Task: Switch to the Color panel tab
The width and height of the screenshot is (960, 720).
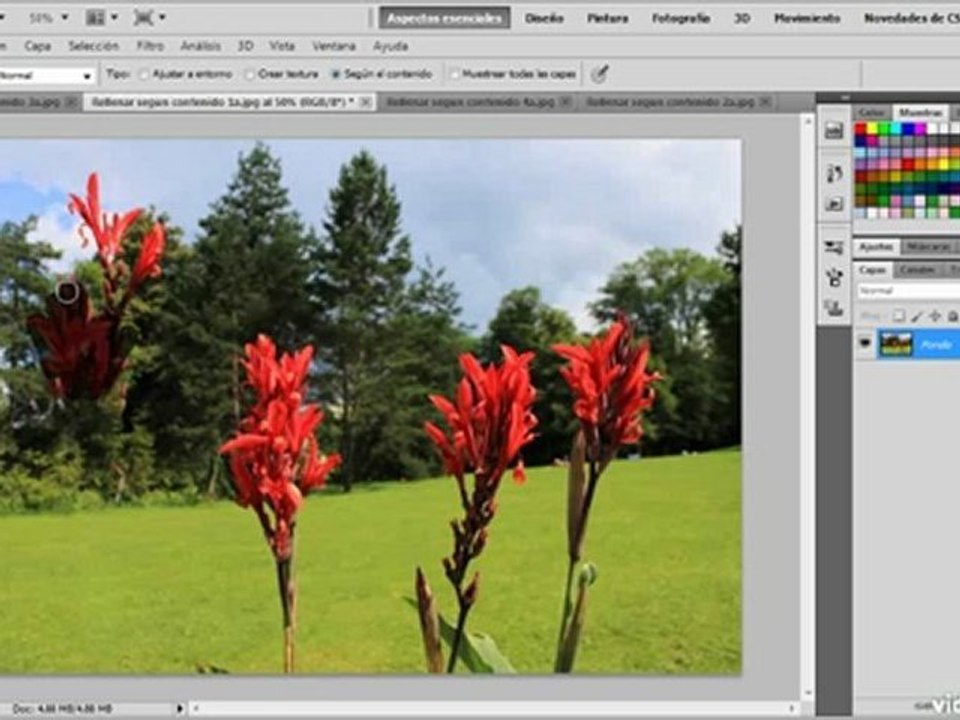Action: click(x=872, y=113)
